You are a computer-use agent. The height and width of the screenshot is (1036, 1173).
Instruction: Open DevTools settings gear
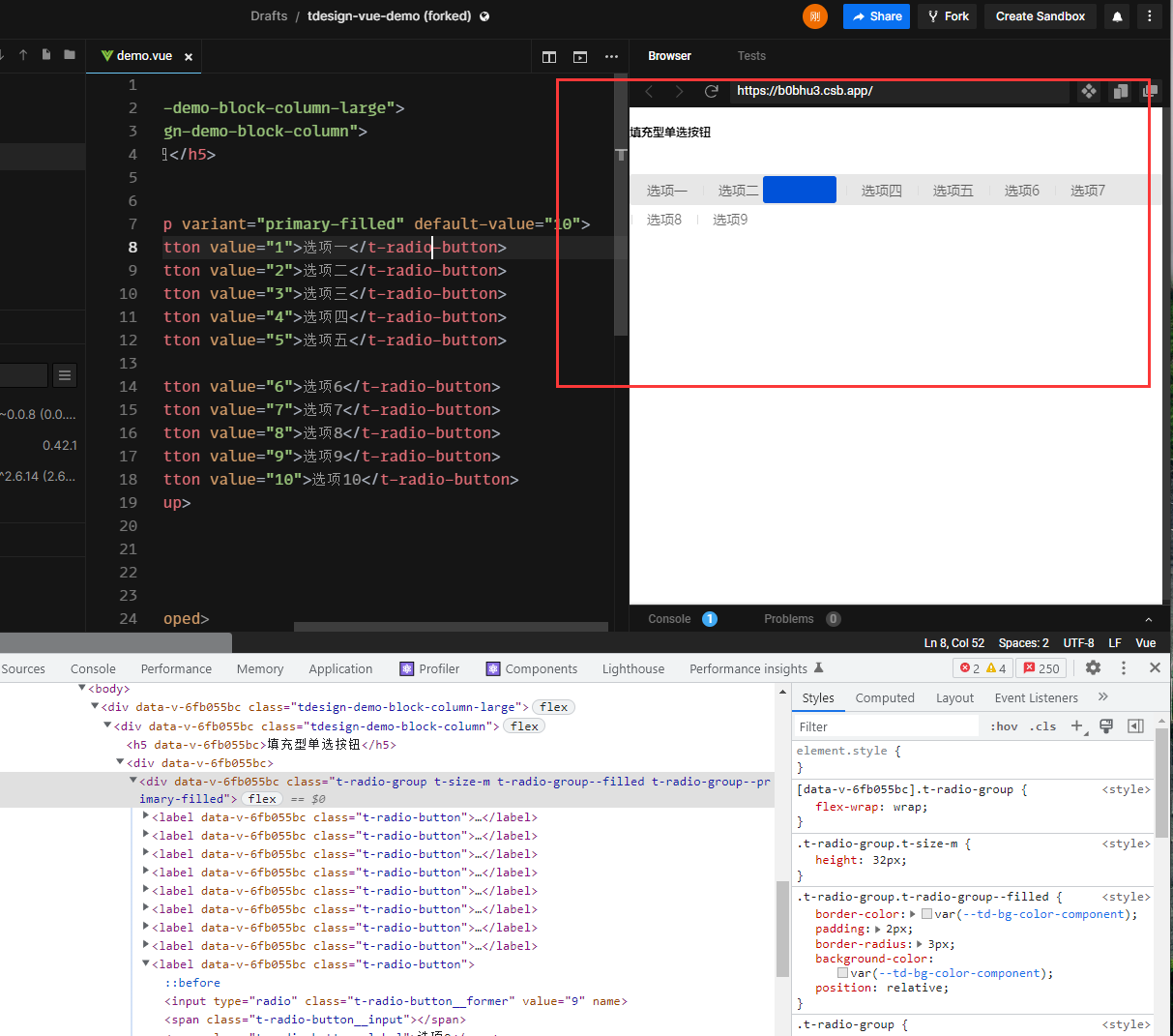click(x=1093, y=667)
